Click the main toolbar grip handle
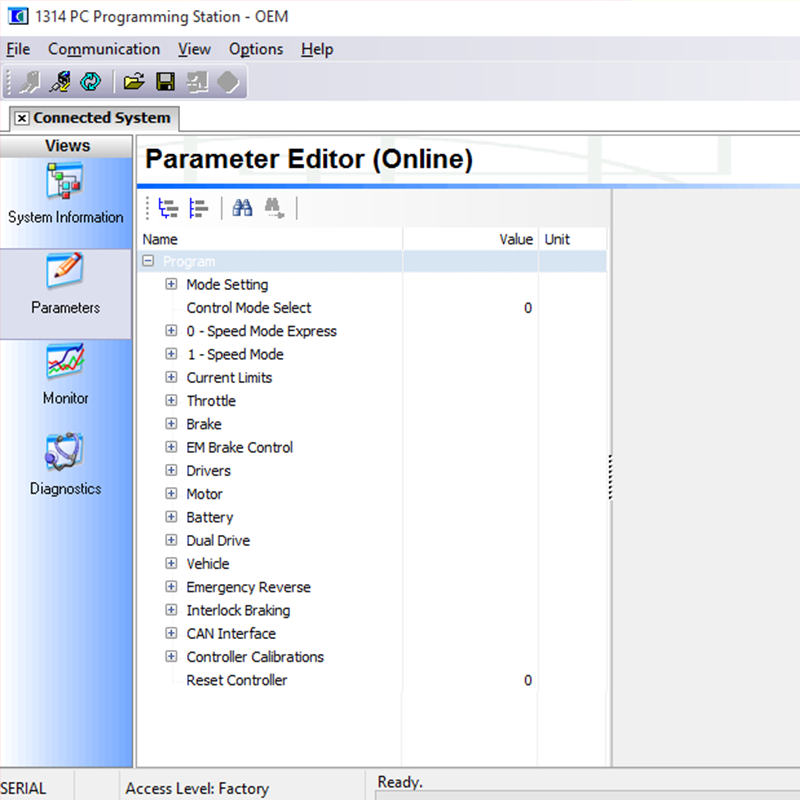This screenshot has height=800, width=800. [9, 82]
